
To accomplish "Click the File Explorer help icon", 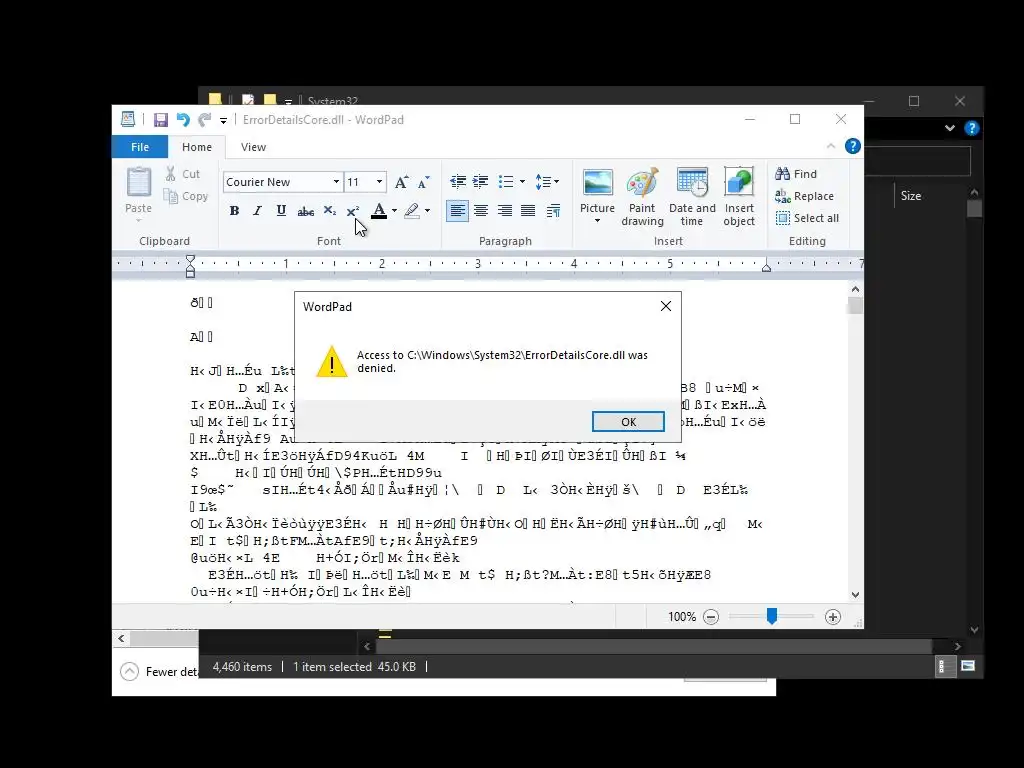I will [972, 128].
